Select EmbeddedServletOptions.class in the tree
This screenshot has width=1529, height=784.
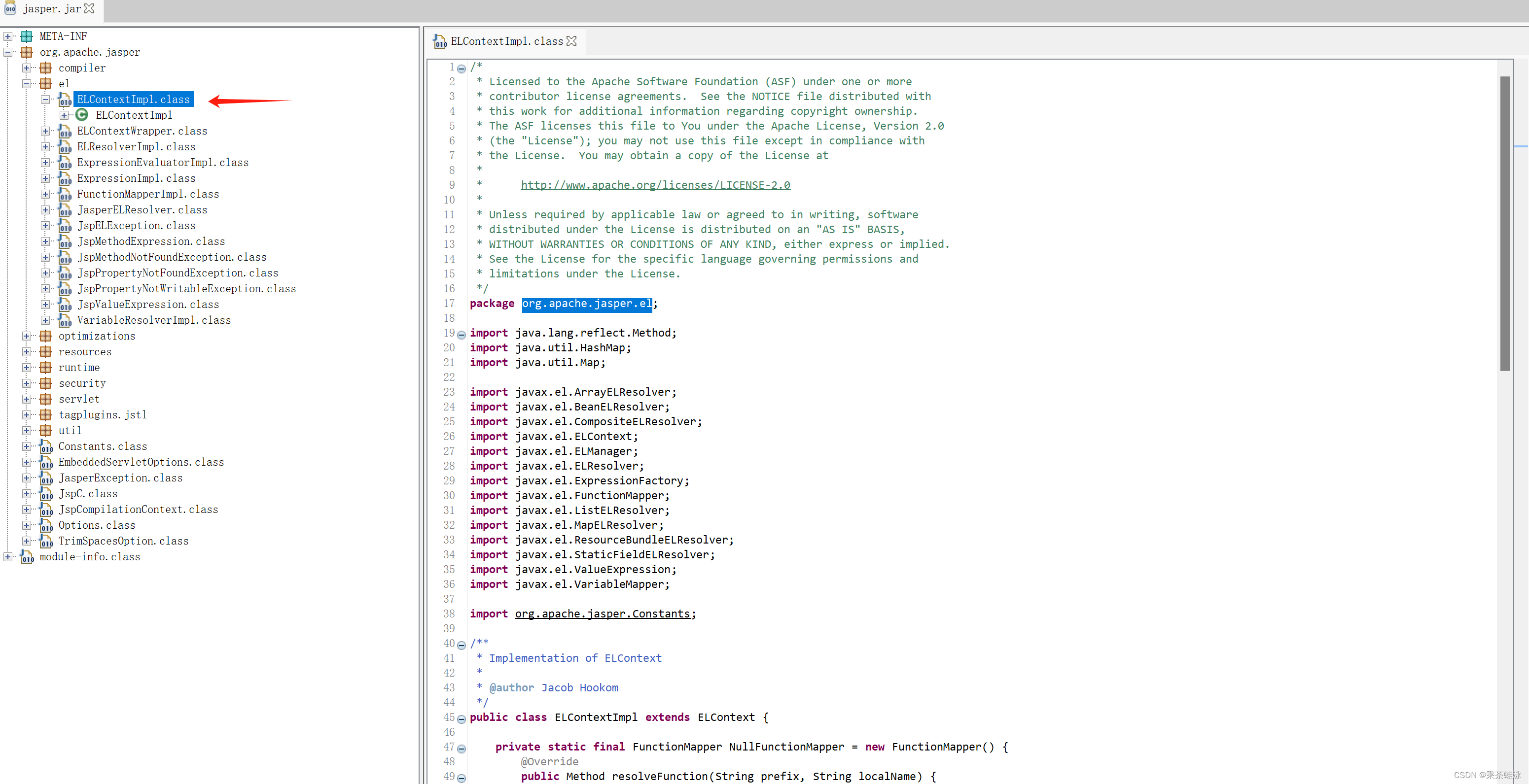(142, 462)
